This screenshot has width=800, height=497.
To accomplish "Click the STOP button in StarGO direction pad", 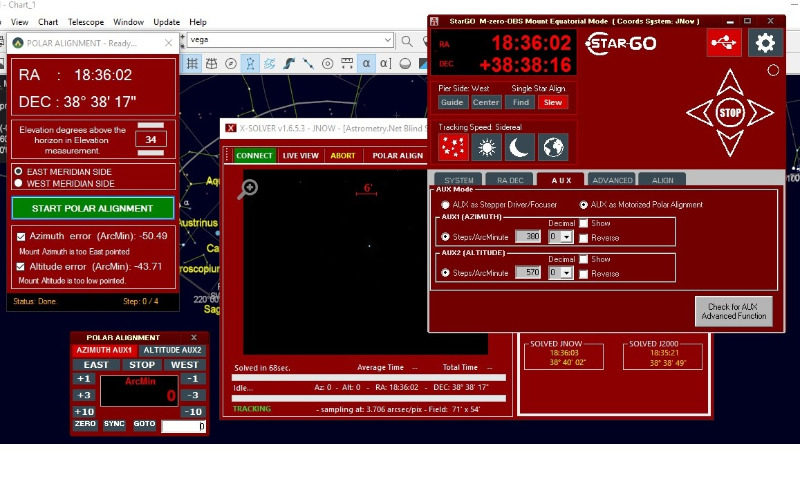I will point(730,112).
